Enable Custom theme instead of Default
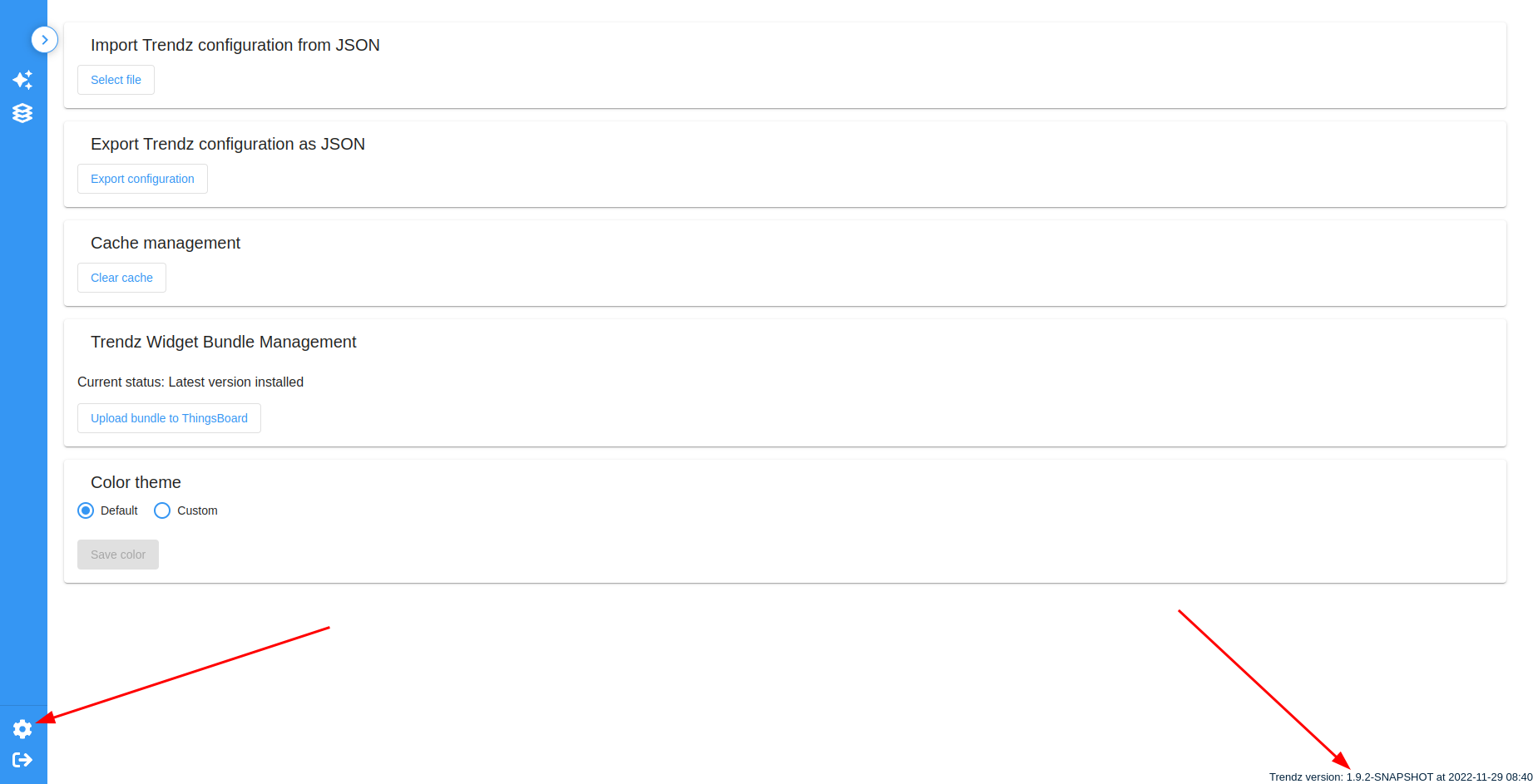This screenshot has height=784, width=1533. click(x=162, y=510)
